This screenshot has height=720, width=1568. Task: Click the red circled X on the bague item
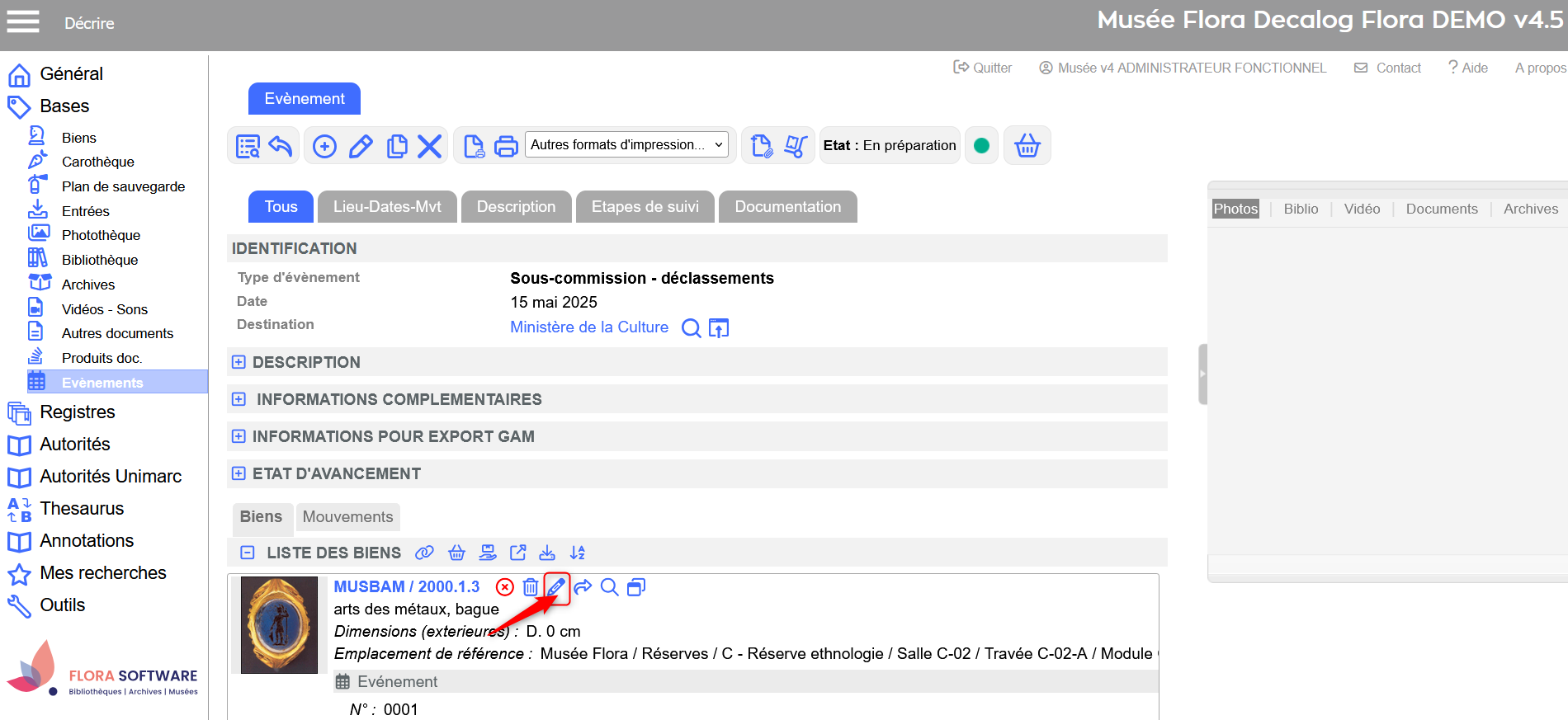pos(505,587)
